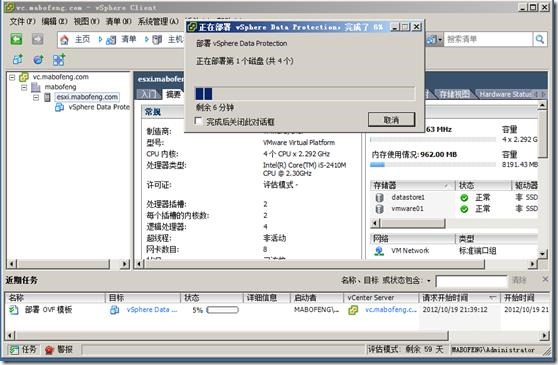Click the deployment progress bar
The width and height of the screenshot is (558, 365).
305,94
